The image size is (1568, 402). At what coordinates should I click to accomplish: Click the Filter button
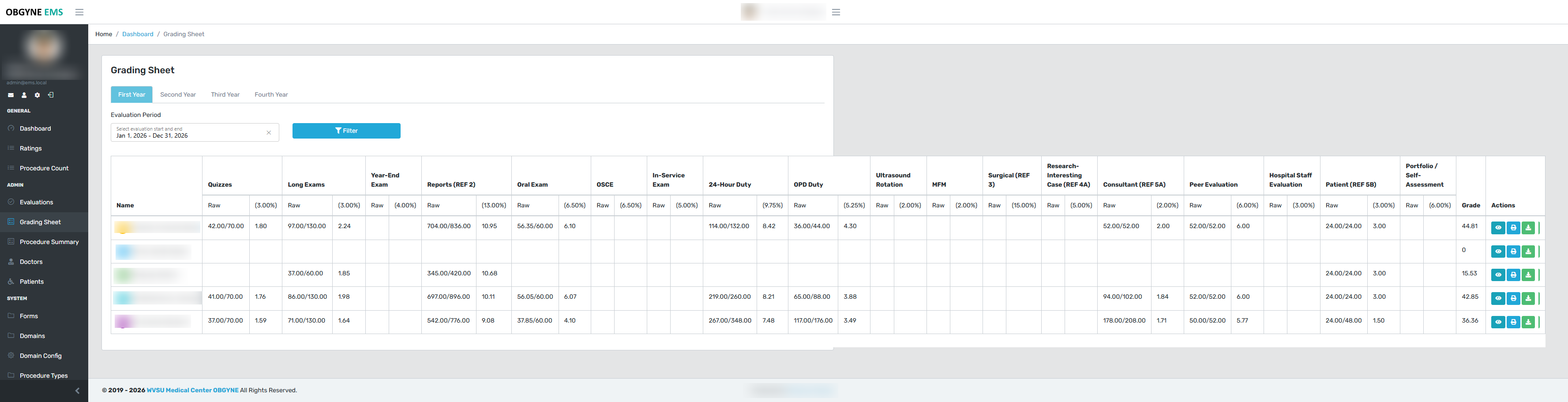point(346,131)
